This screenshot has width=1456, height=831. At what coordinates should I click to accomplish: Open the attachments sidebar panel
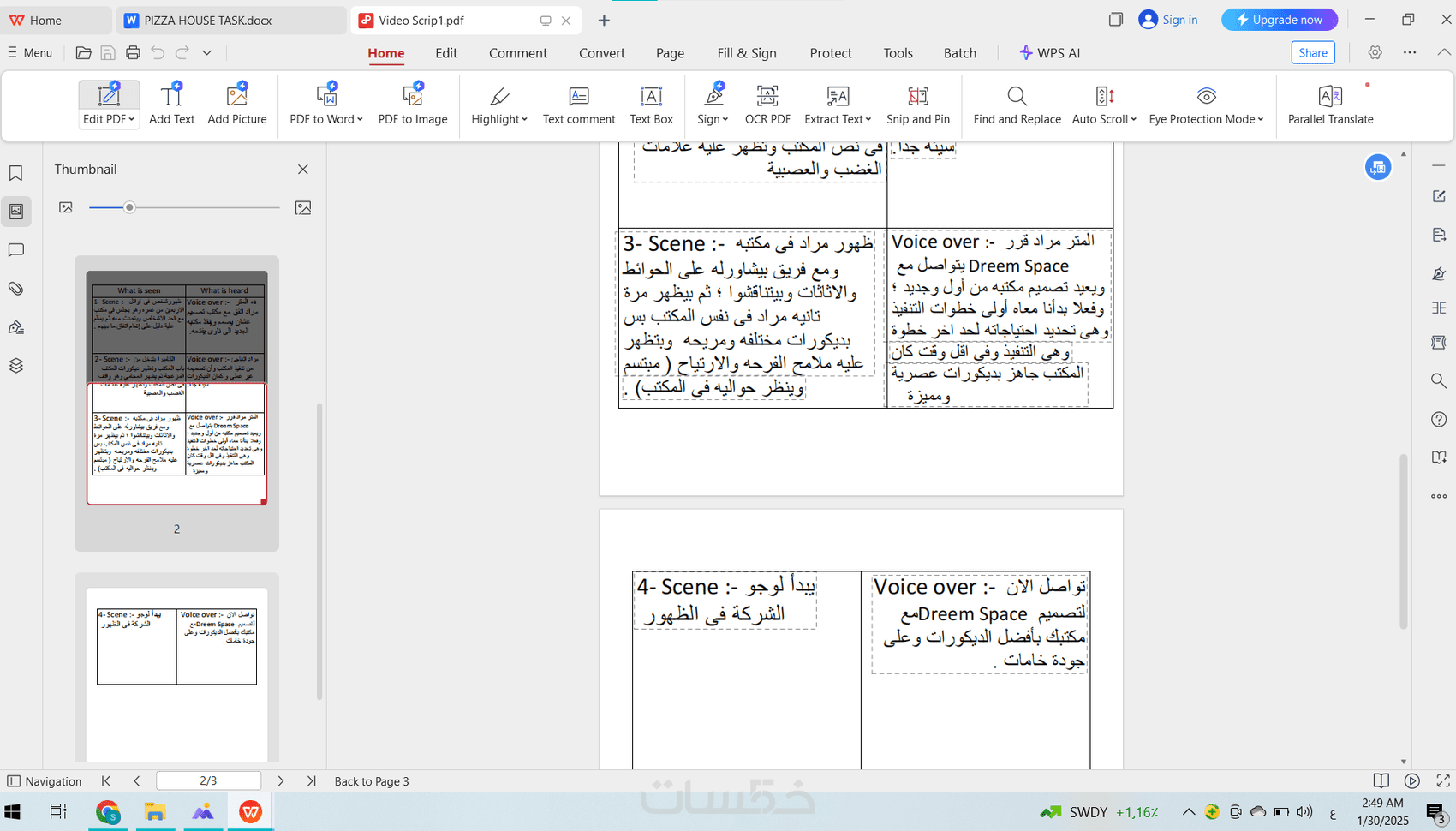(15, 289)
